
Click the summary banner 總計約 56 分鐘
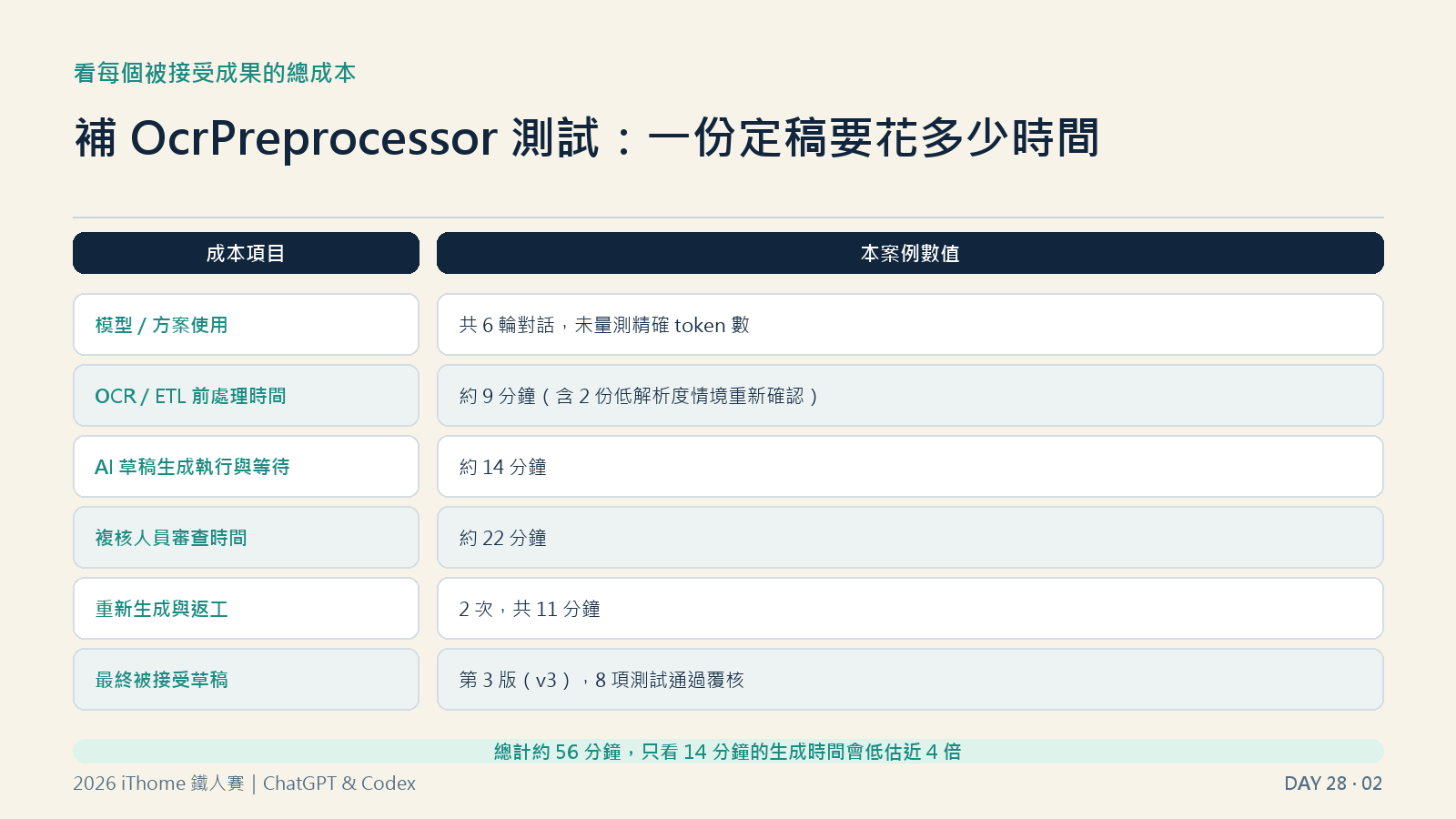[728, 752]
